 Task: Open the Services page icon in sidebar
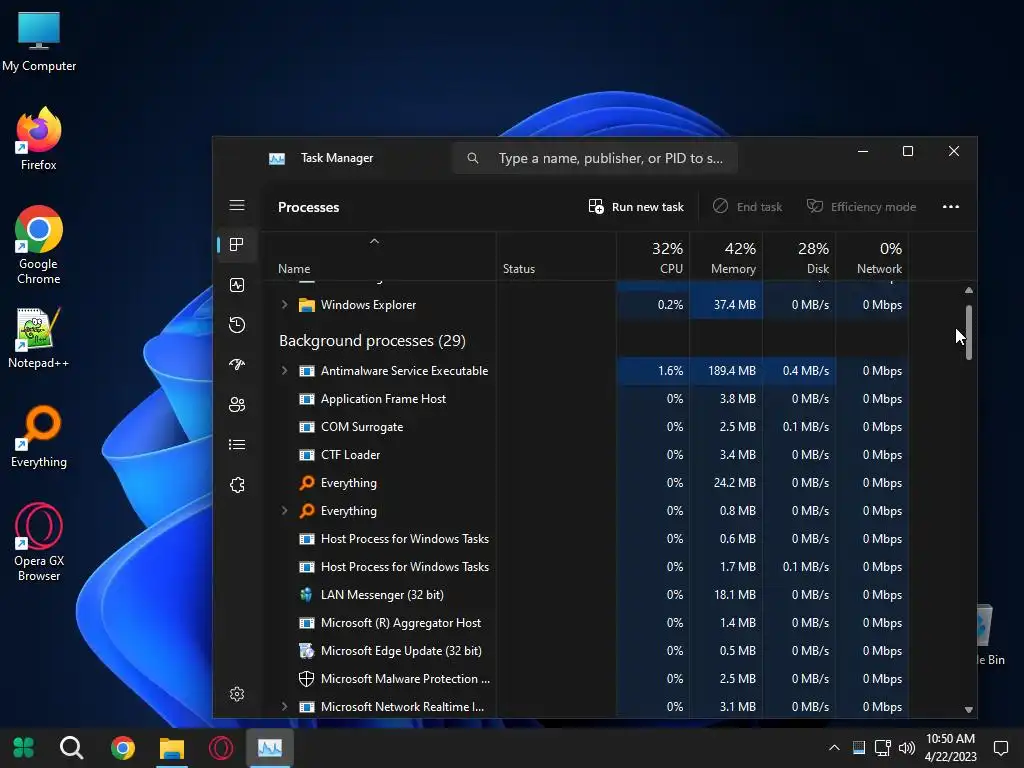click(x=237, y=485)
